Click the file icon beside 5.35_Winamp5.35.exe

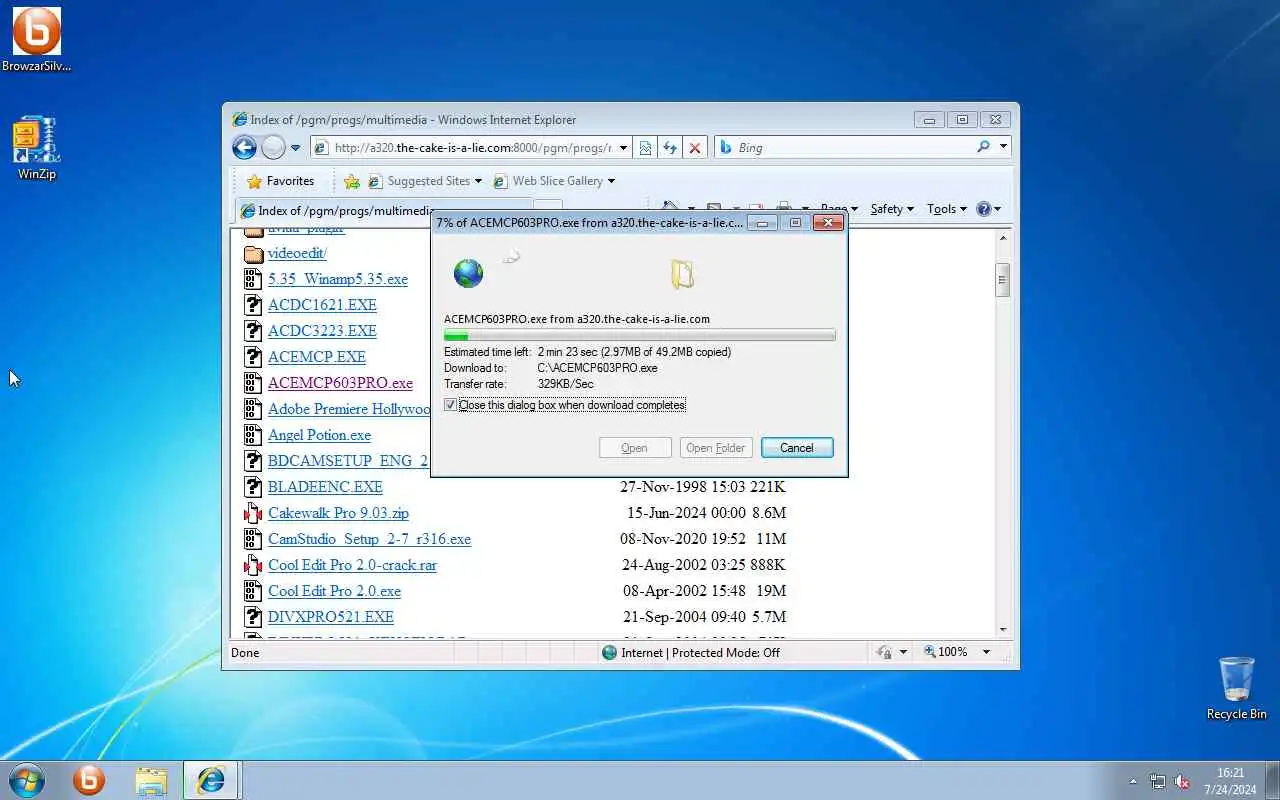pos(253,279)
